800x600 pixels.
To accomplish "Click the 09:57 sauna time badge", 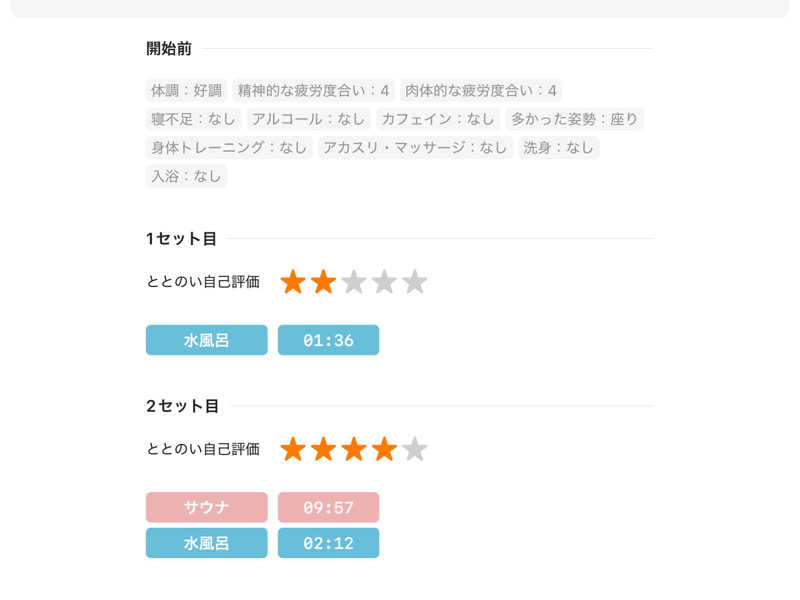I will (x=328, y=507).
